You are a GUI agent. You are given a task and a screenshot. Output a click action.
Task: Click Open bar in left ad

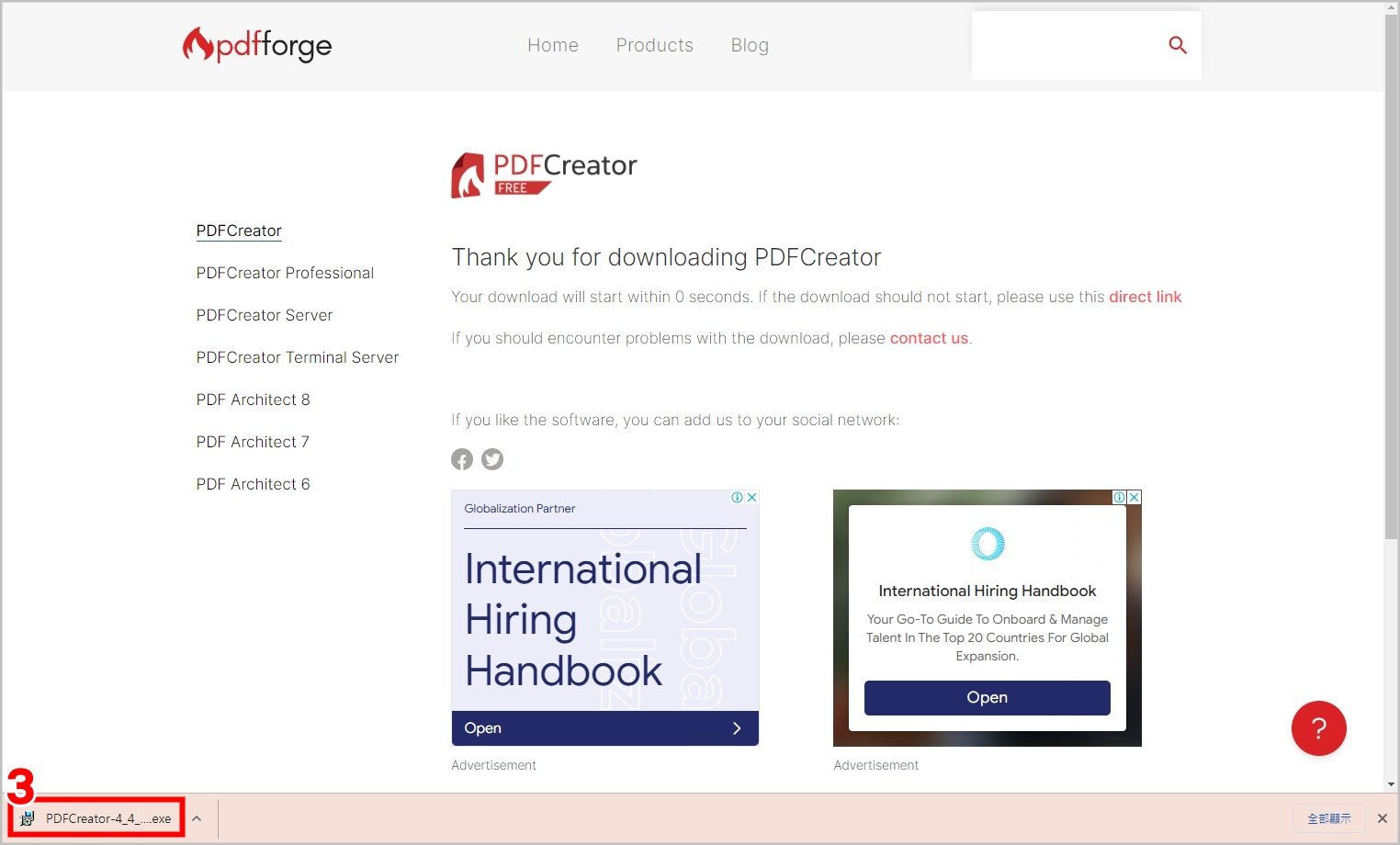(605, 728)
